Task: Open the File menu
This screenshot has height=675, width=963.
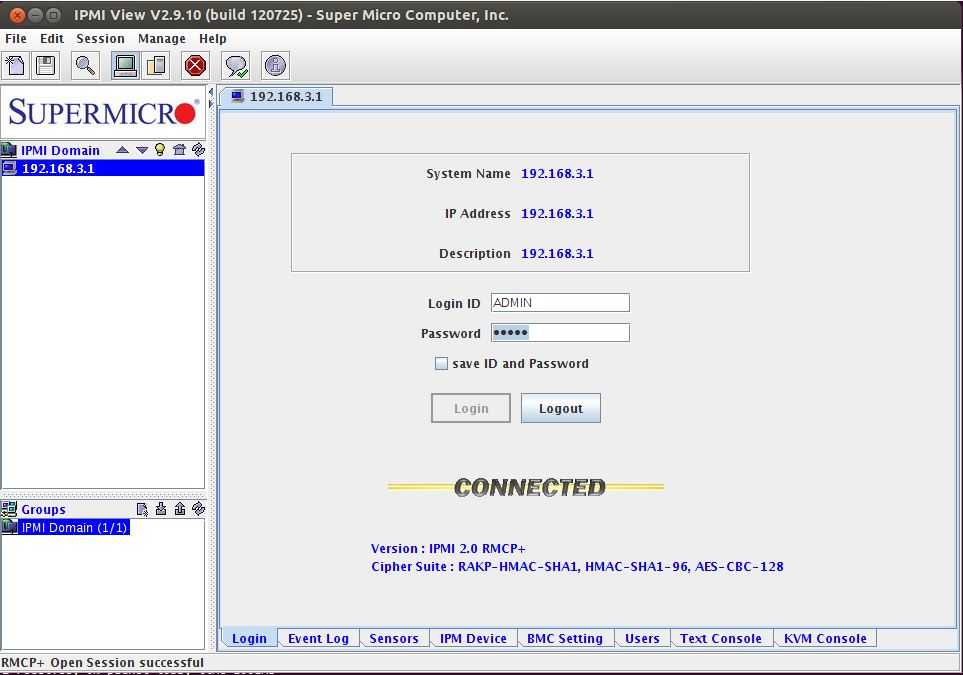Action: (16, 39)
